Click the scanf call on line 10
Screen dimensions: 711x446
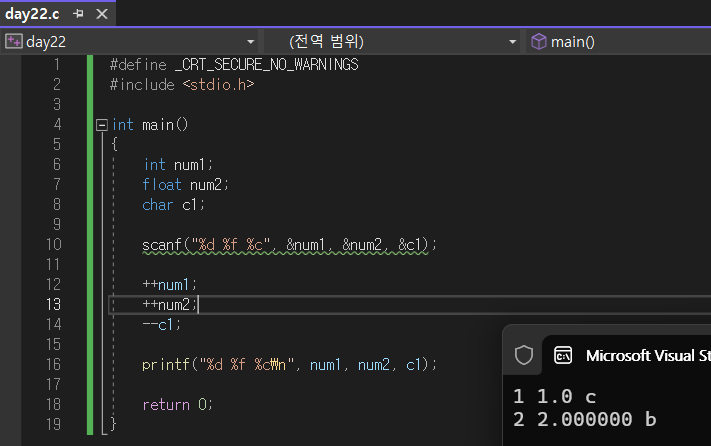pyautogui.click(x=289, y=245)
